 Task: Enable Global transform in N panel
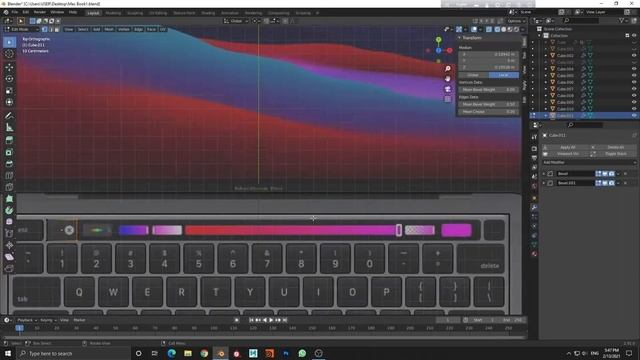click(473, 75)
